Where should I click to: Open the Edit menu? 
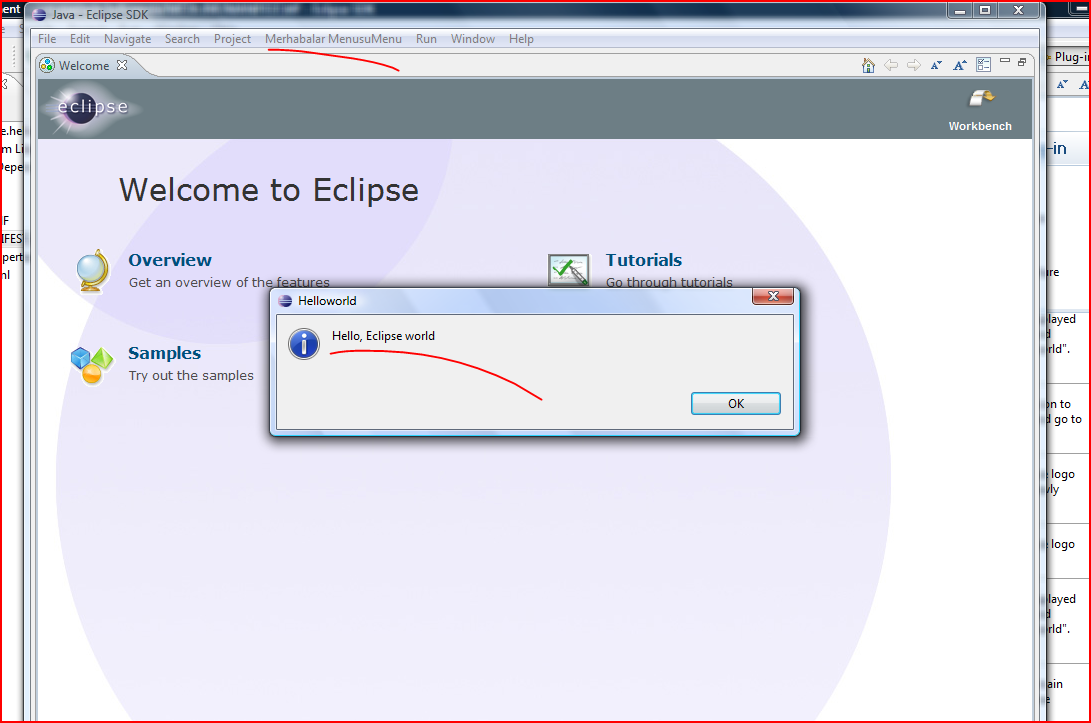[x=79, y=39]
